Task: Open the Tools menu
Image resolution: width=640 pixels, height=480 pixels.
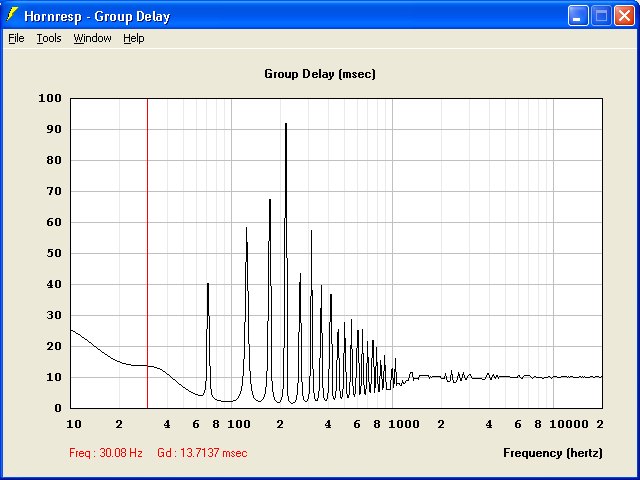Action: coord(49,38)
